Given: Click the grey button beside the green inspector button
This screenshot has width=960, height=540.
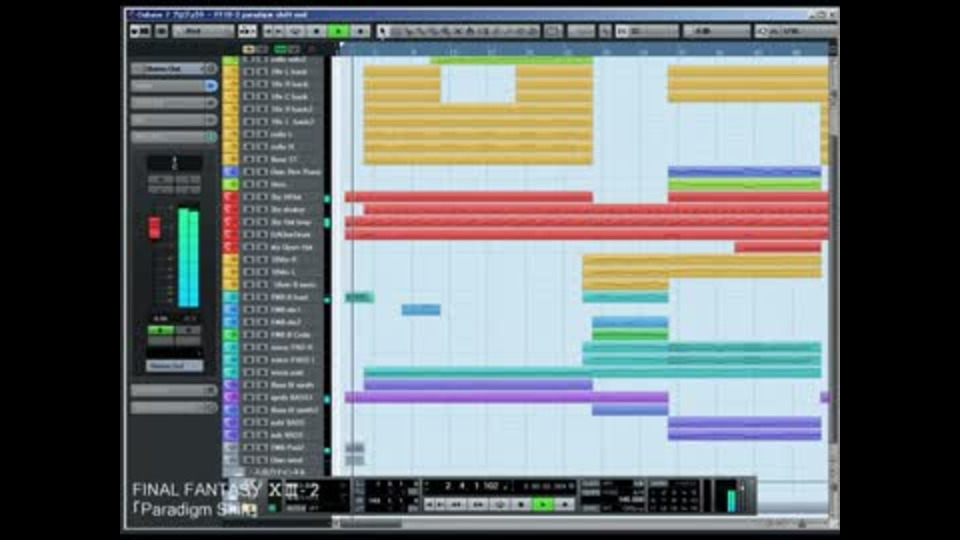Looking at the screenshot, I should pos(188,331).
